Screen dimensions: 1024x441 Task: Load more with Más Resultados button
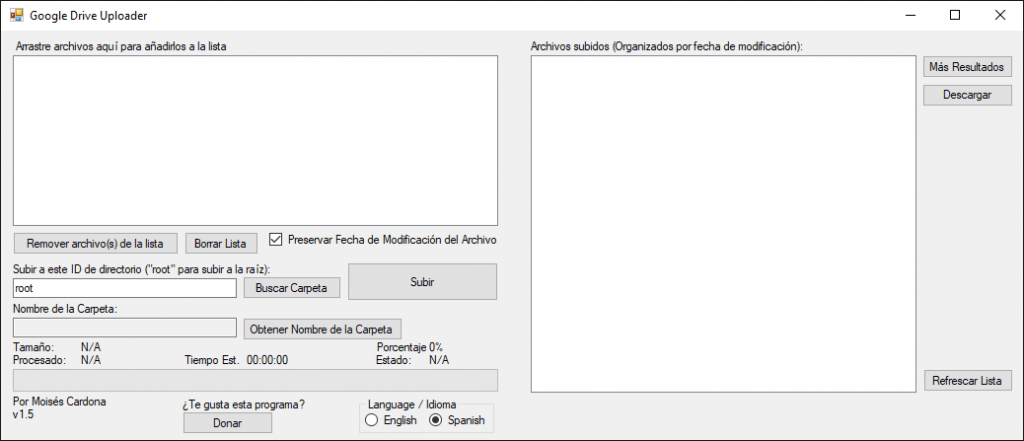tap(967, 67)
